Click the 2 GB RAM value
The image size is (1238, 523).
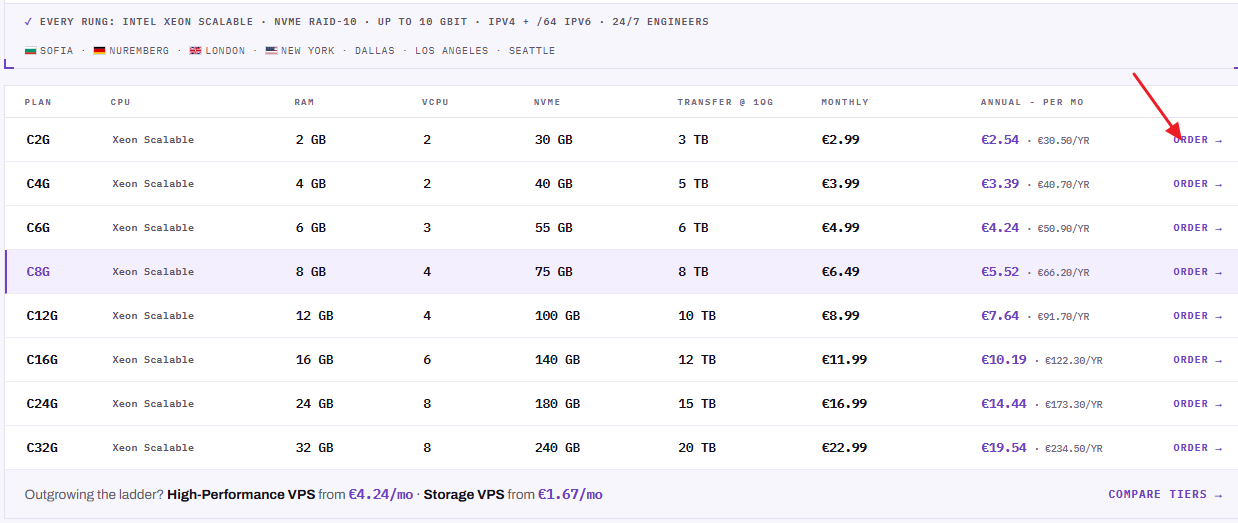(x=311, y=140)
